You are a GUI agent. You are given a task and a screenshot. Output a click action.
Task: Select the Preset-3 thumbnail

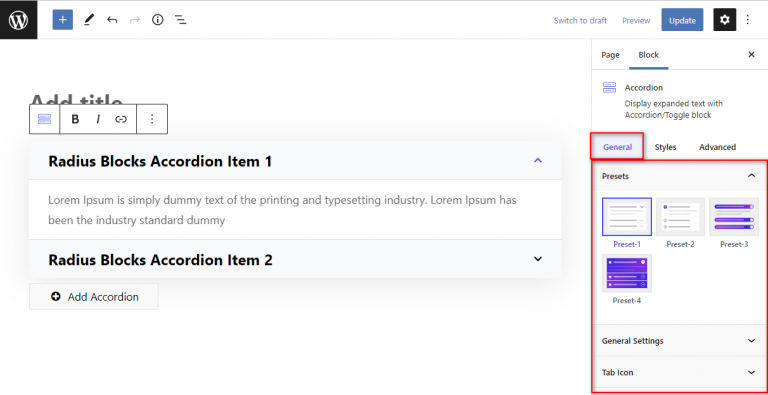[734, 217]
